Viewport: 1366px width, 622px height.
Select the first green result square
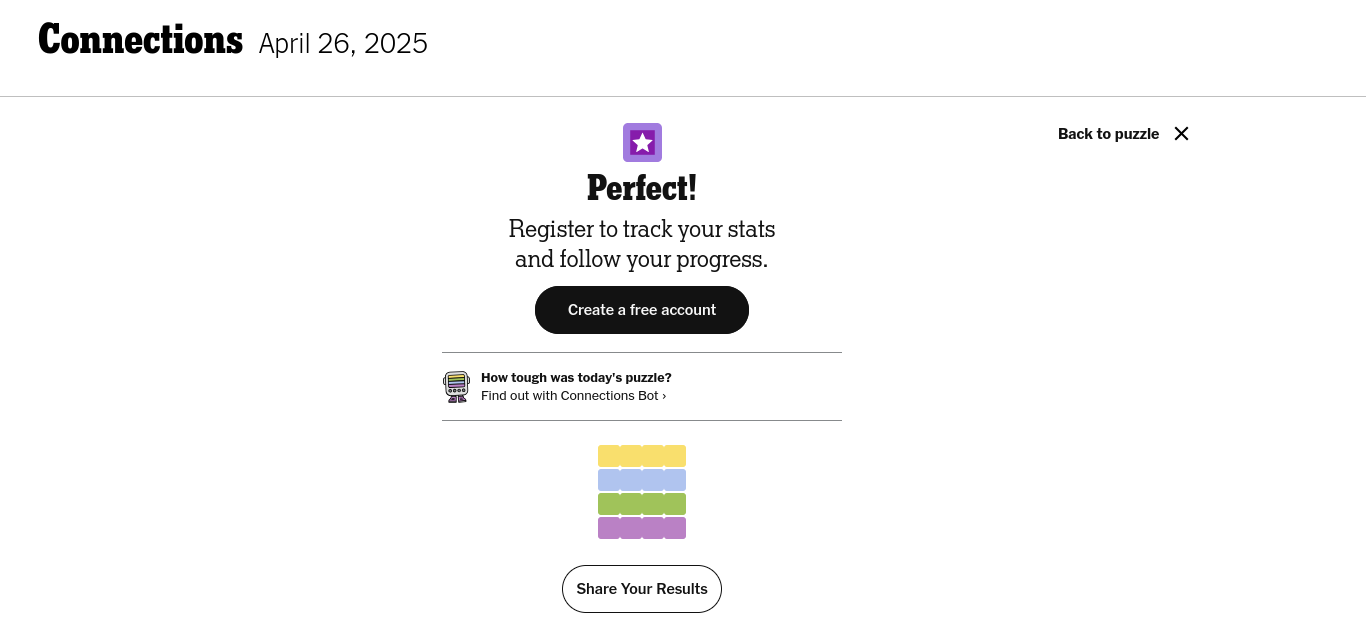pos(609,504)
